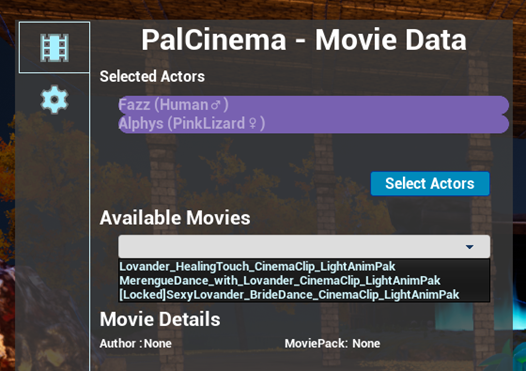Click the MoviePack: None text
The height and width of the screenshot is (371, 526).
[x=332, y=343]
